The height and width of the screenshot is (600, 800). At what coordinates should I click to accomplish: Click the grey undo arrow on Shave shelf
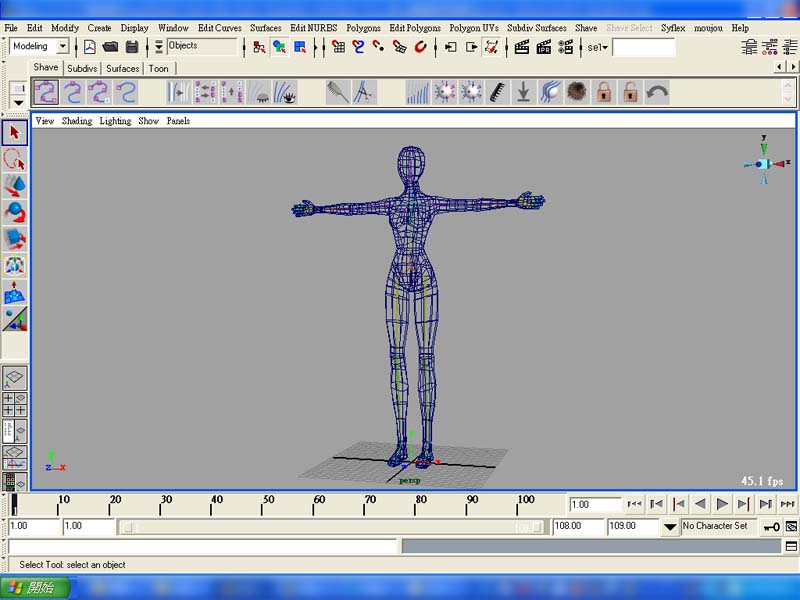click(x=657, y=92)
